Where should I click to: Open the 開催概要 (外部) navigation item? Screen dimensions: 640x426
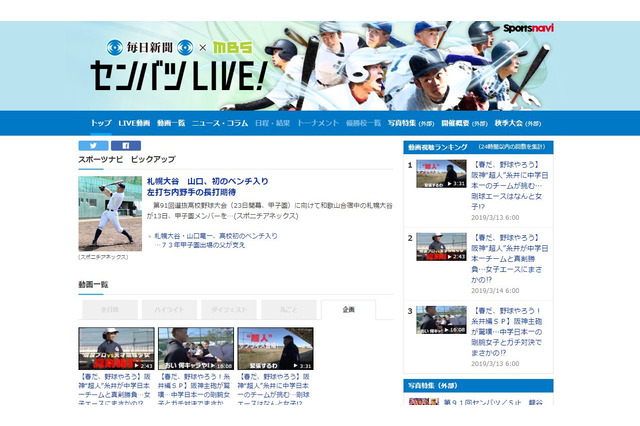click(464, 123)
